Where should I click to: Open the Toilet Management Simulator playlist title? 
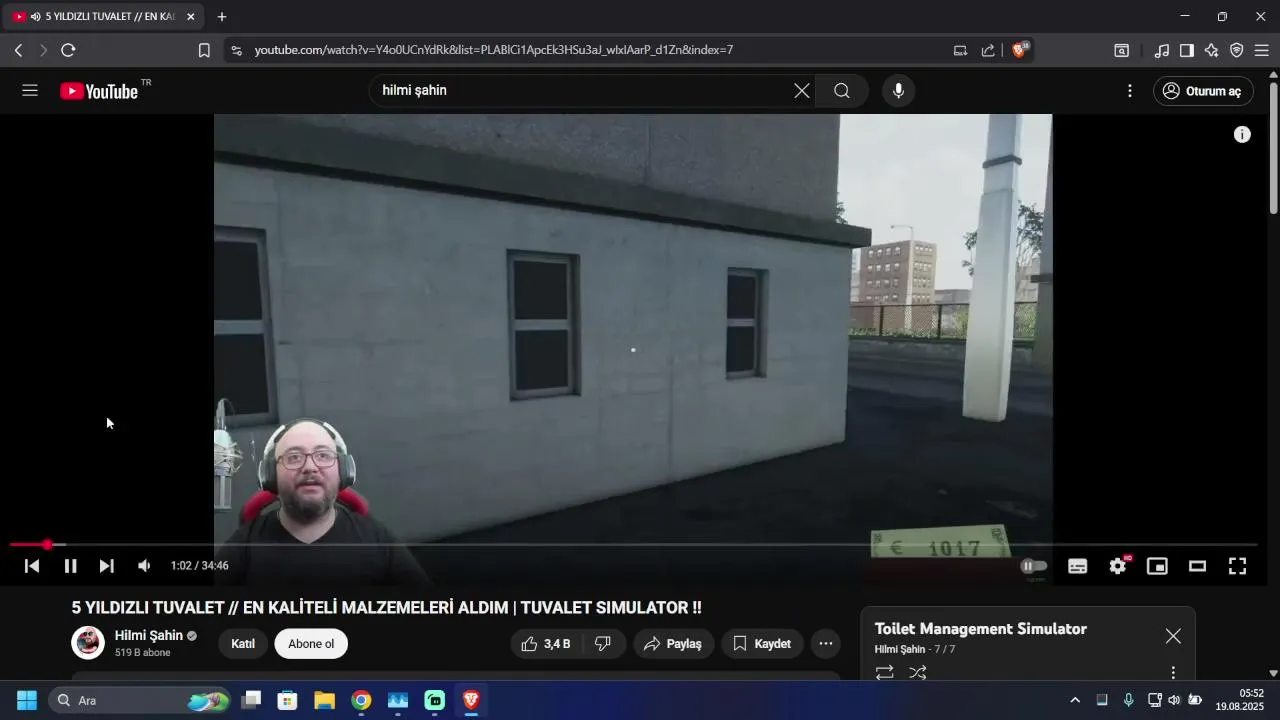(x=981, y=629)
